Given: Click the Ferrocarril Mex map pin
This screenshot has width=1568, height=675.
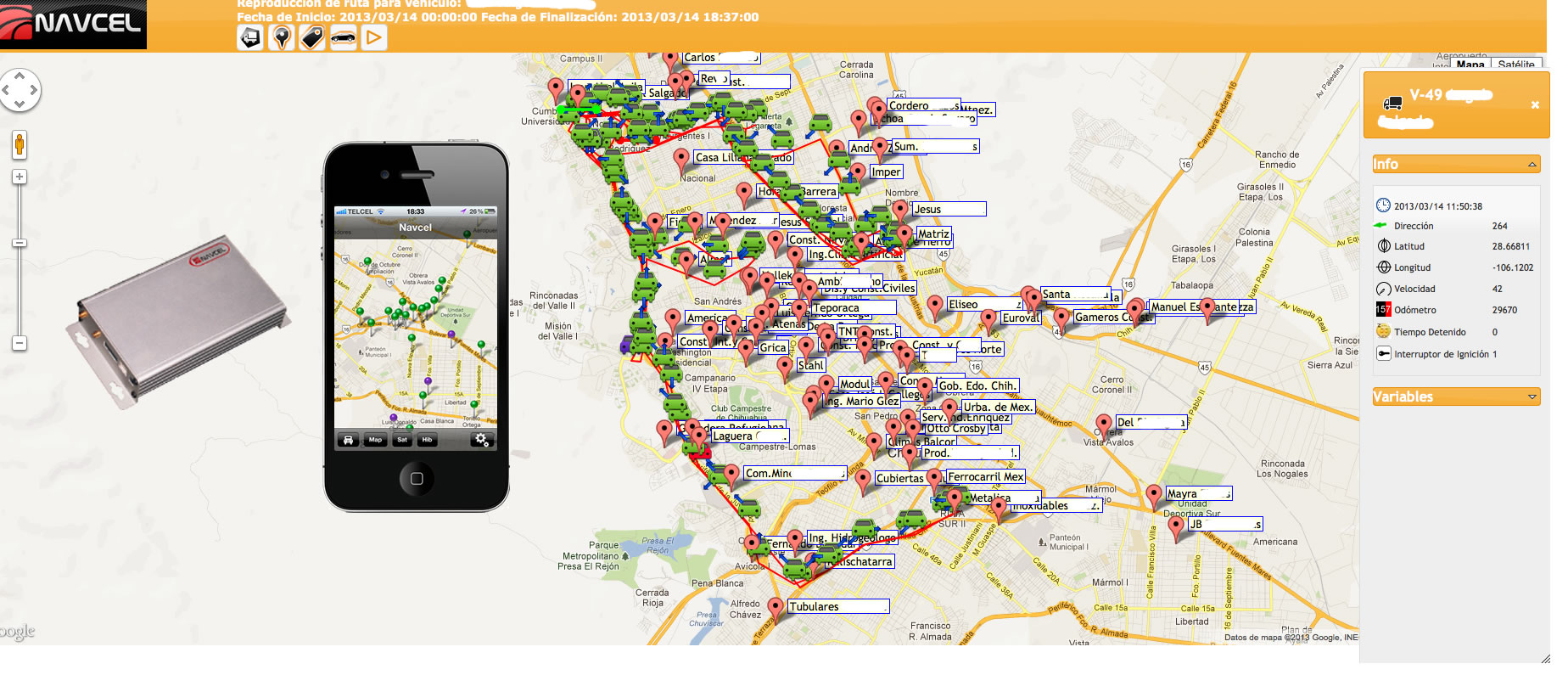Looking at the screenshot, I should click(x=934, y=479).
